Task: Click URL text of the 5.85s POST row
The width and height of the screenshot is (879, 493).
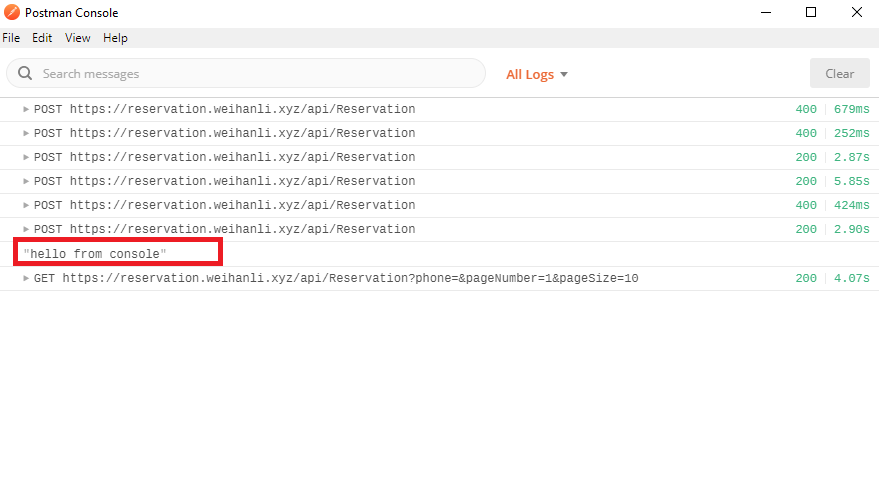Action: coord(242,181)
